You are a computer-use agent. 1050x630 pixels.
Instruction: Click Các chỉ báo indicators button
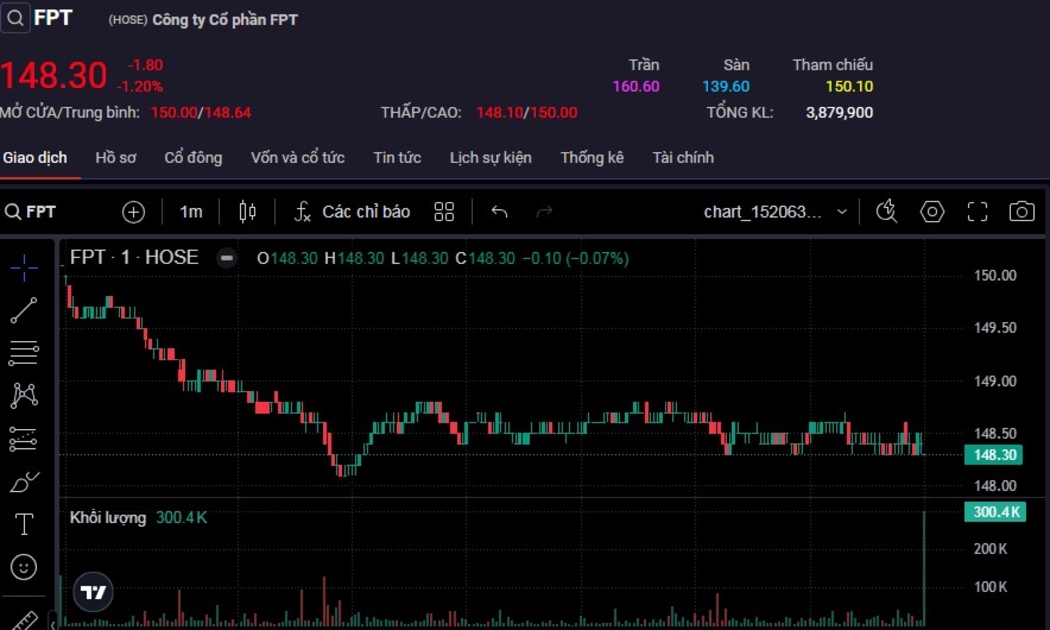[x=352, y=212]
